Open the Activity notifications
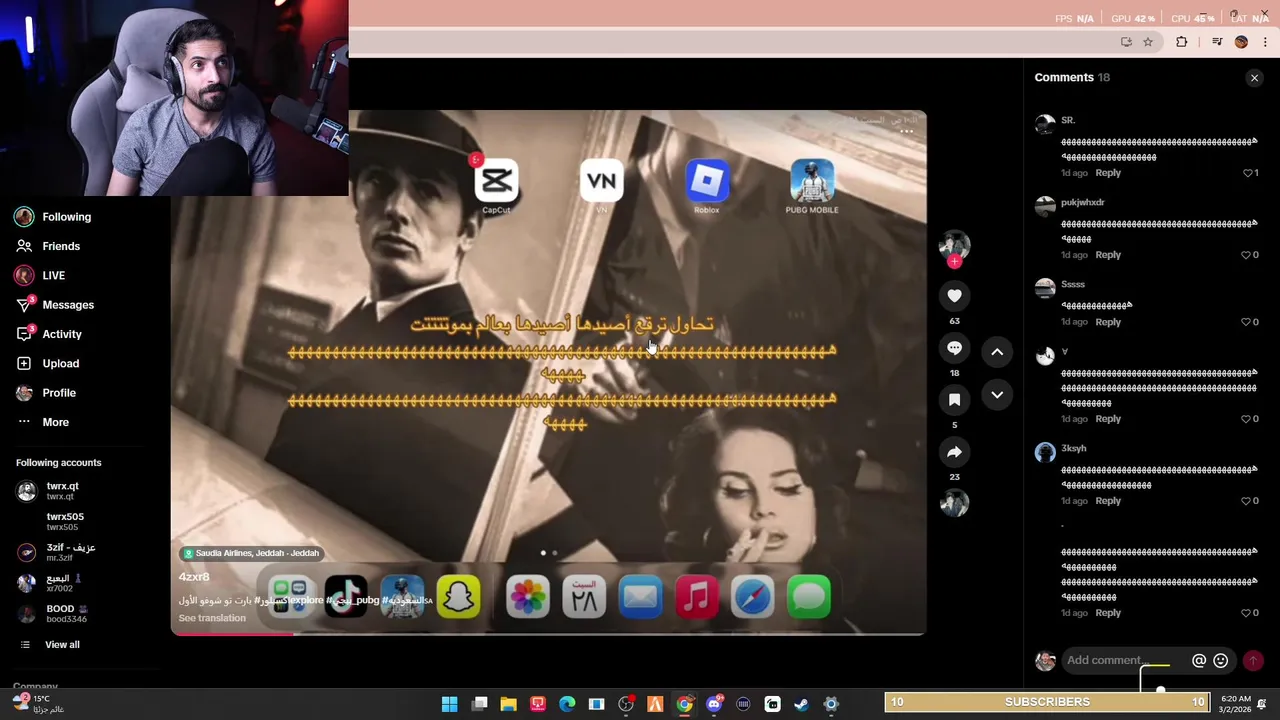 49,334
